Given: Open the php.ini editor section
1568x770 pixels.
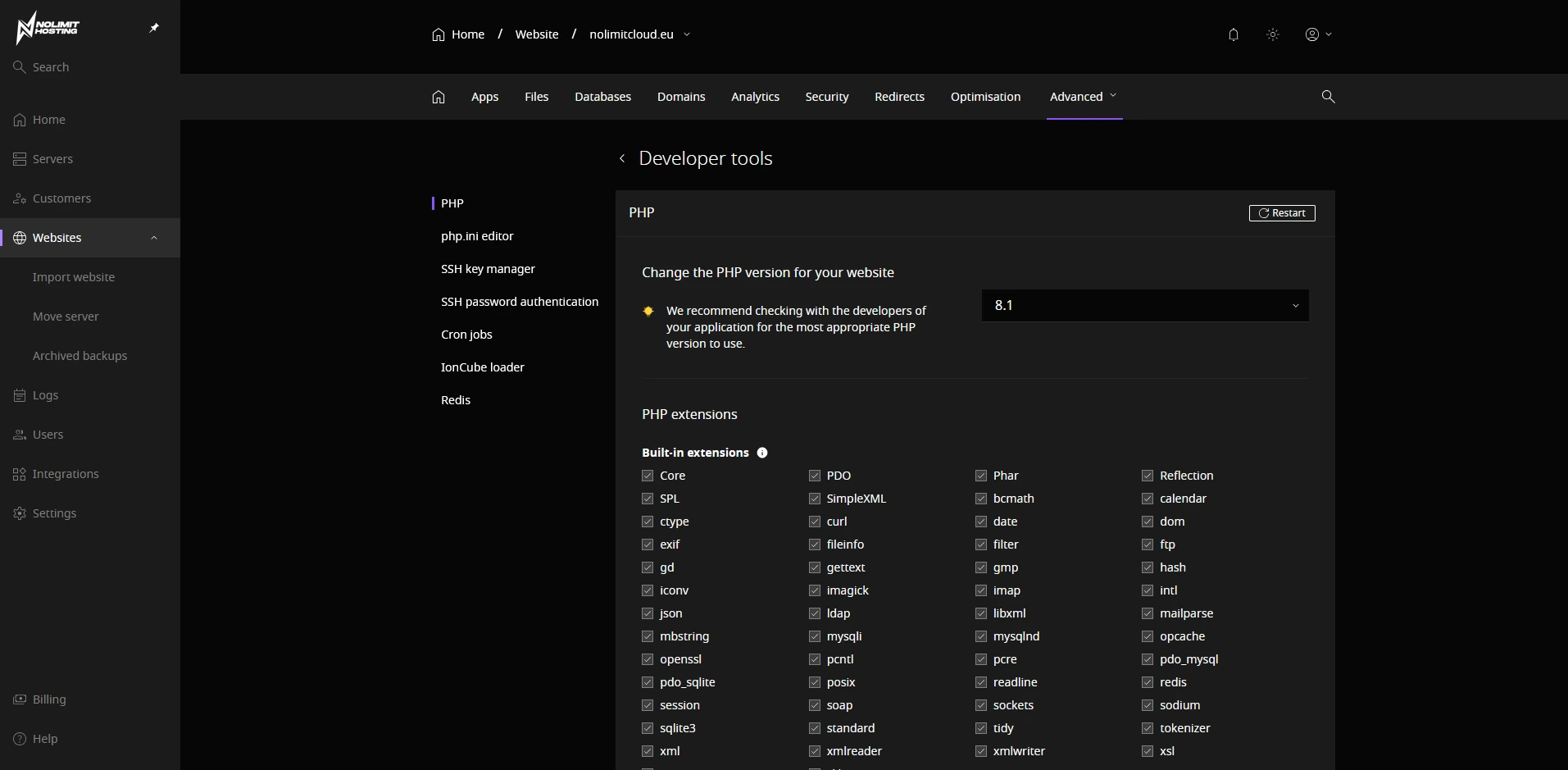Looking at the screenshot, I should pyautogui.click(x=477, y=236).
